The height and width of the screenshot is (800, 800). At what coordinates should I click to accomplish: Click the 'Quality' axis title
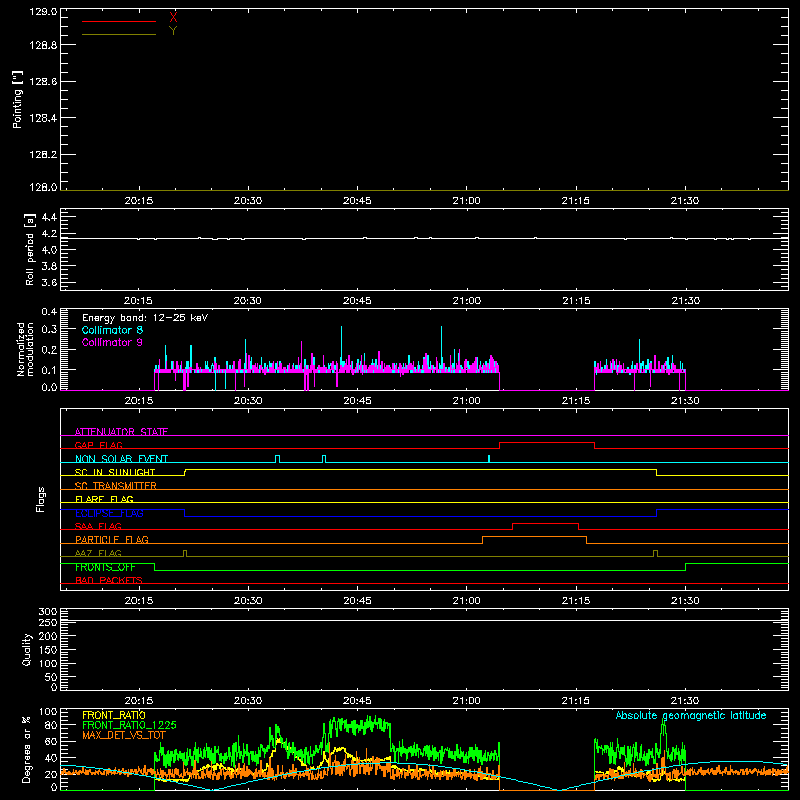[27, 649]
